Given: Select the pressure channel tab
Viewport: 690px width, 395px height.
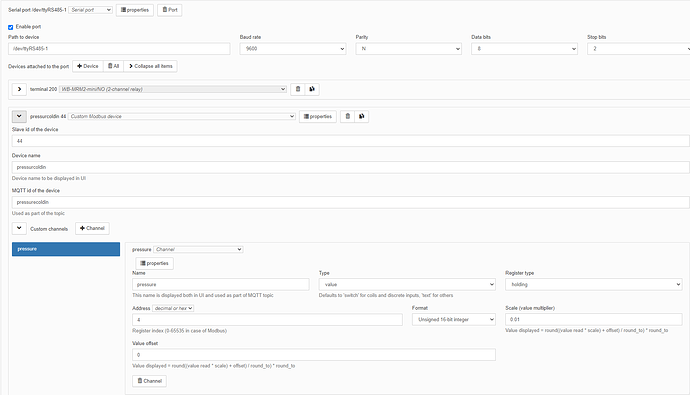Looking at the screenshot, I should [66, 249].
